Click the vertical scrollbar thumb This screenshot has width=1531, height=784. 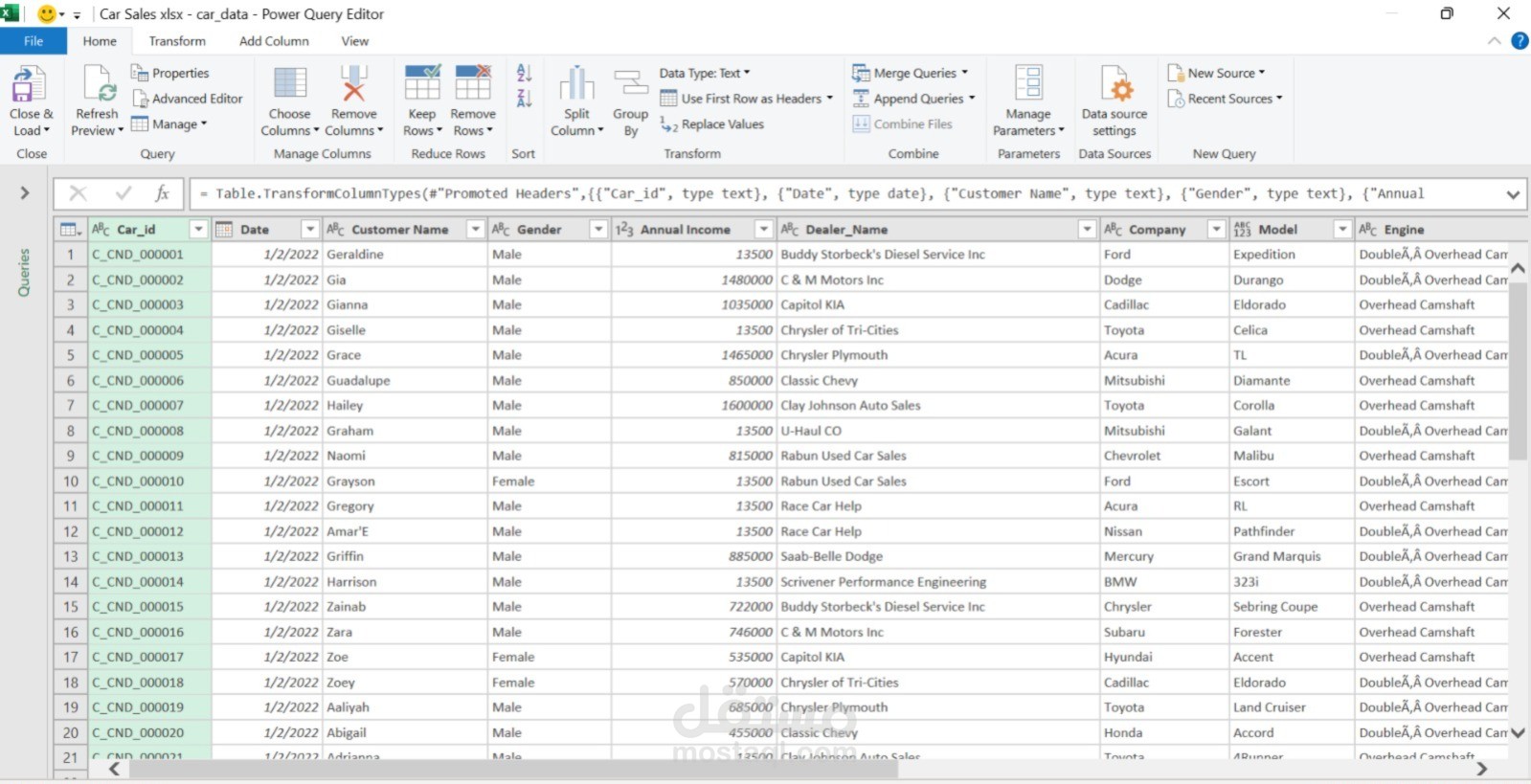pyautogui.click(x=1518, y=371)
